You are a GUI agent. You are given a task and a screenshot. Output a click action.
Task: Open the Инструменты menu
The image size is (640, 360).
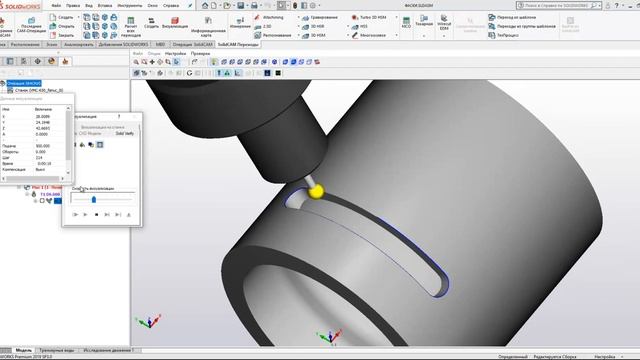tap(130, 6)
